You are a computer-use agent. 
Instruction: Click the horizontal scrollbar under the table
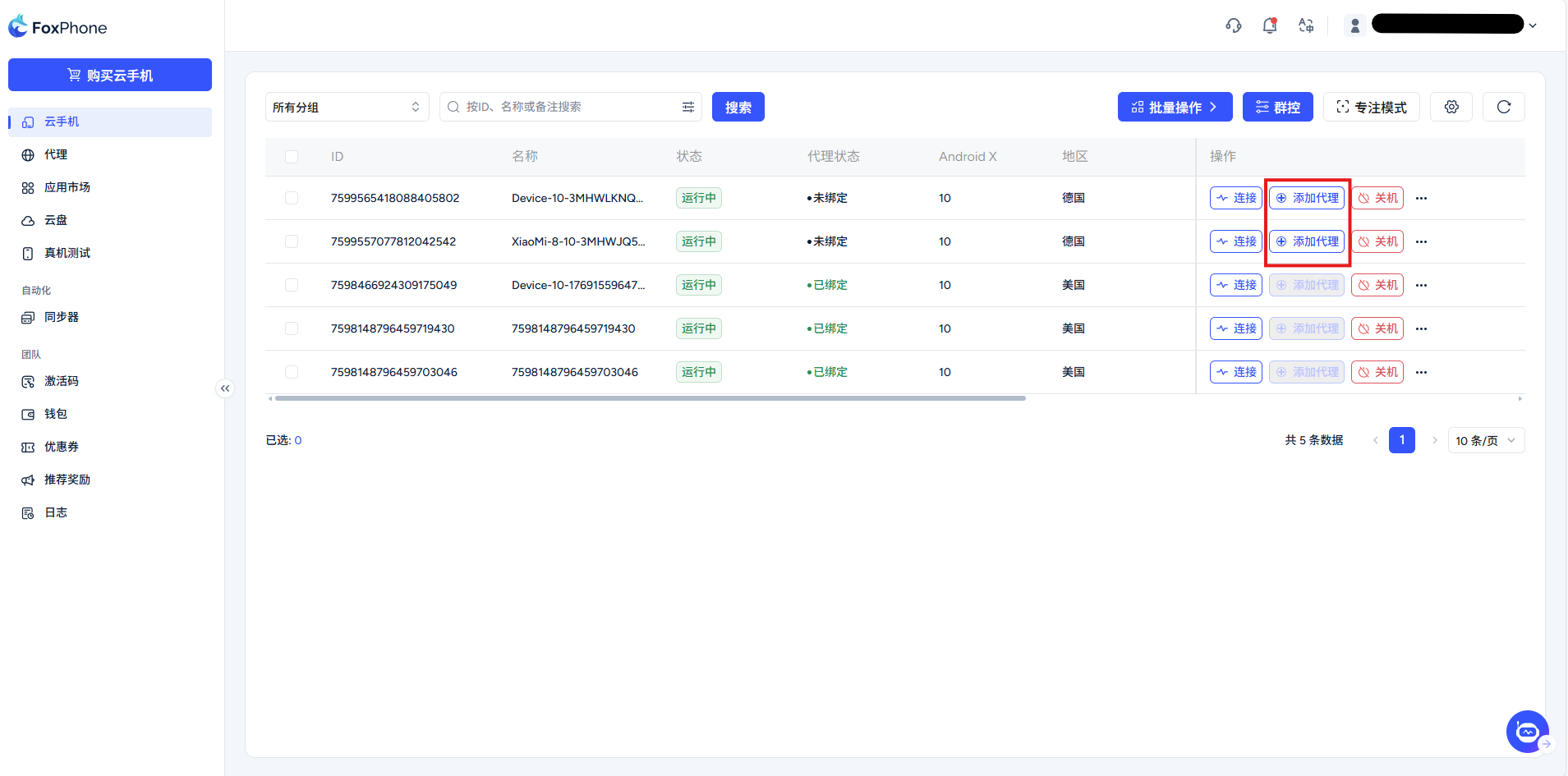(649, 398)
